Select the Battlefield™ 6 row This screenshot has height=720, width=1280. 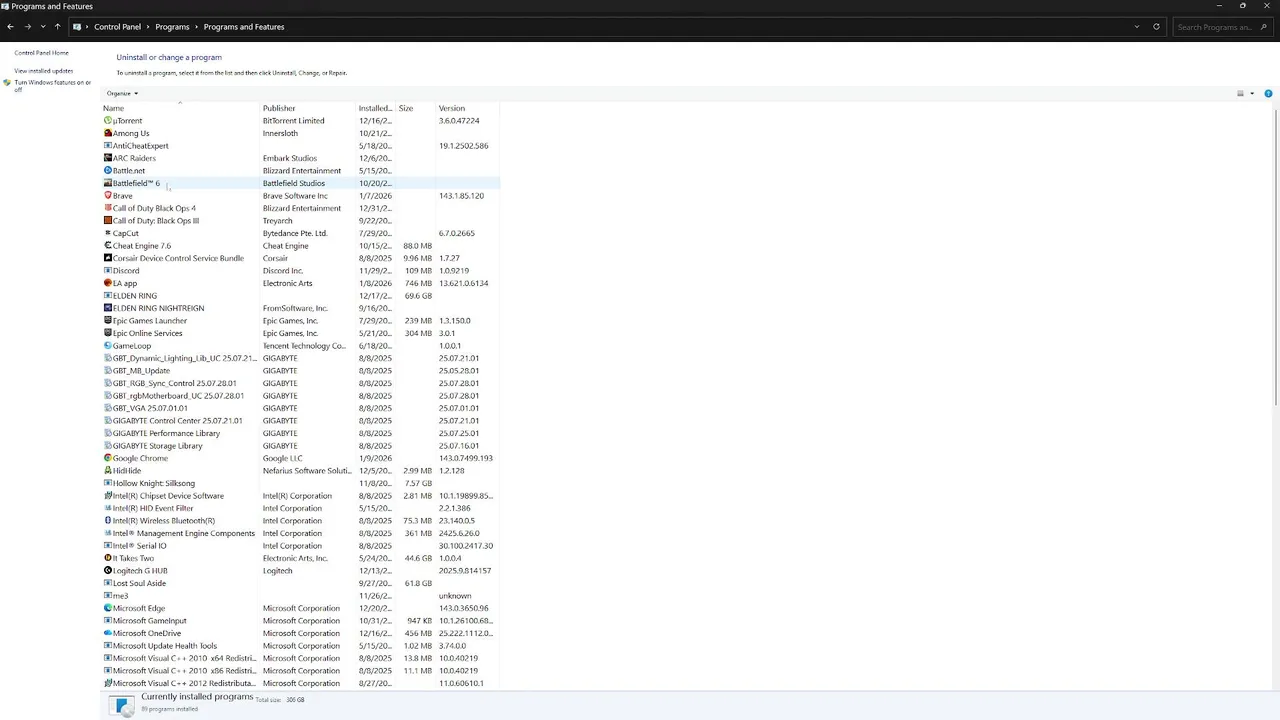coord(300,183)
